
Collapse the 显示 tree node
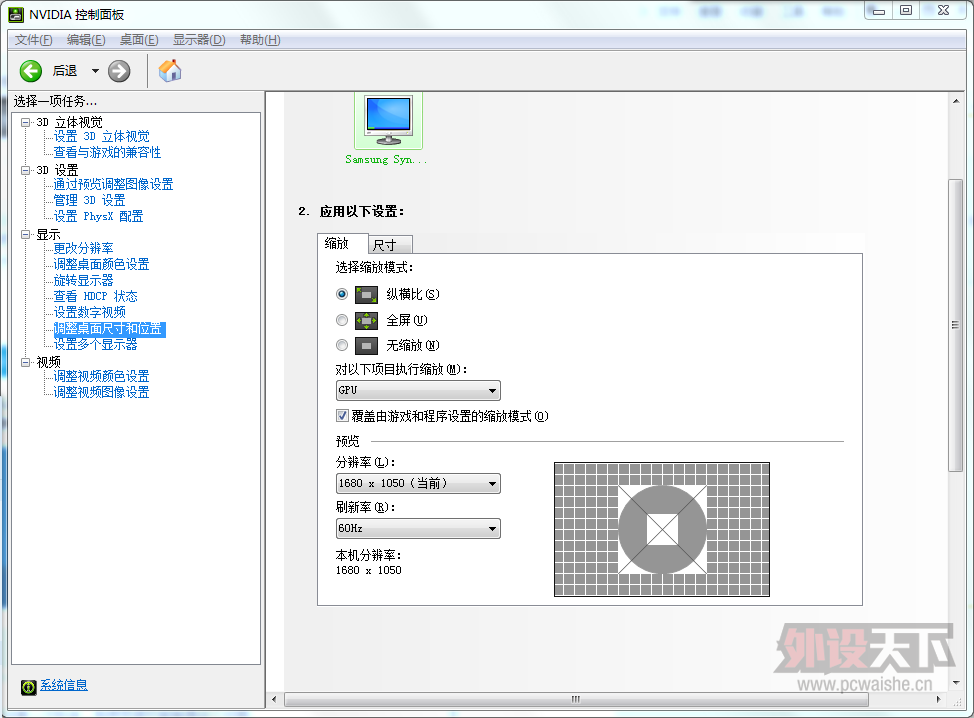(25, 234)
